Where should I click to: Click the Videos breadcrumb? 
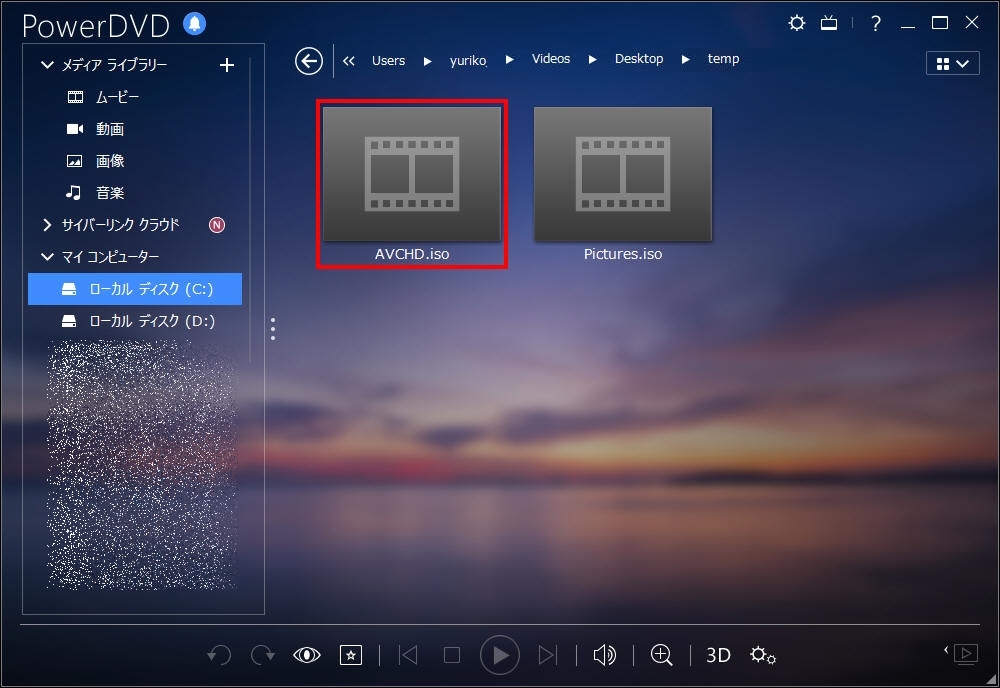coord(551,59)
